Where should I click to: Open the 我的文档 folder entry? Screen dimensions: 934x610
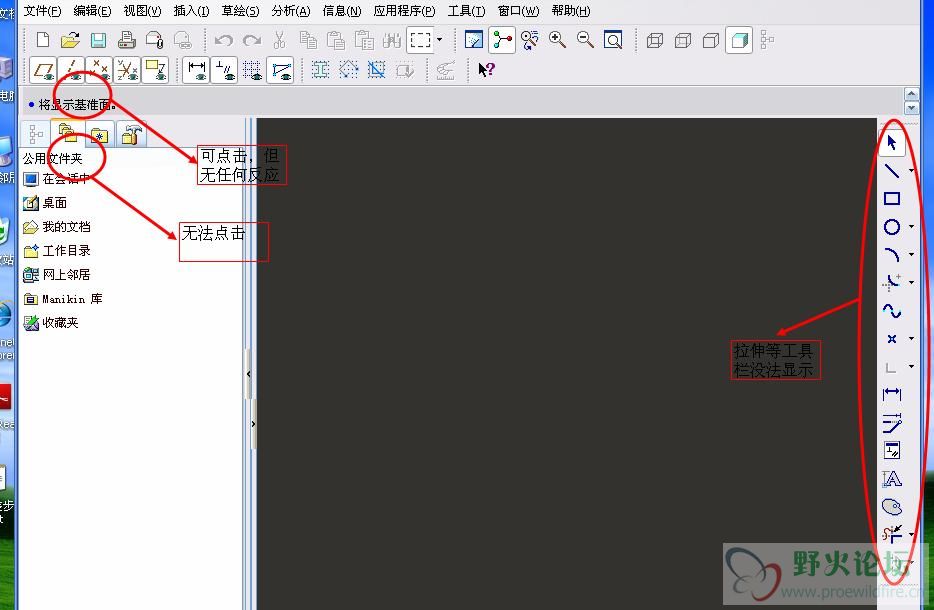tap(57, 227)
